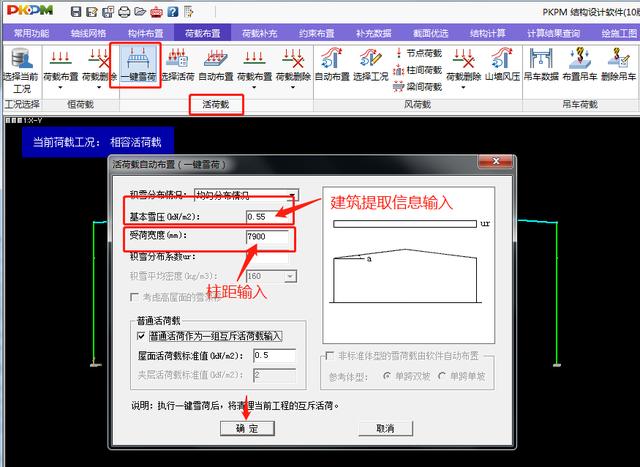640x467 pixels.
Task: Click the 夹层活荷载标准值 field
Action: click(x=274, y=375)
